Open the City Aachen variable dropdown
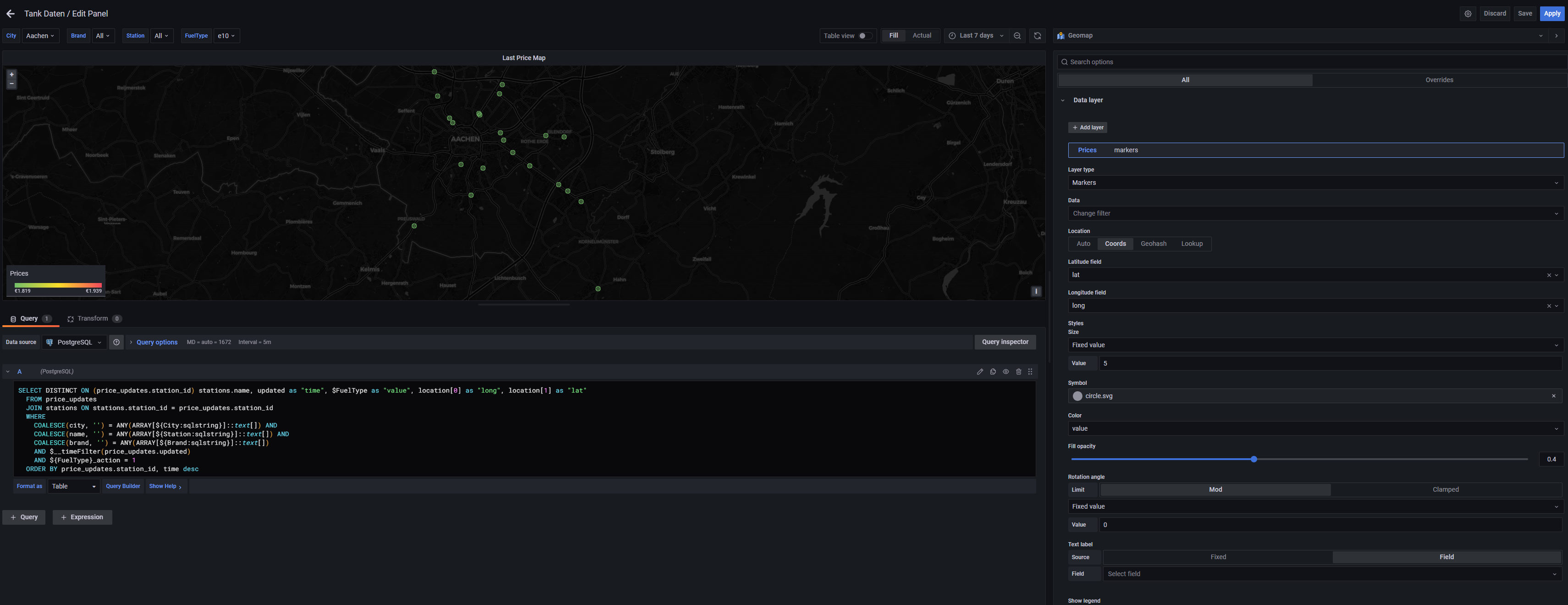 (40, 36)
